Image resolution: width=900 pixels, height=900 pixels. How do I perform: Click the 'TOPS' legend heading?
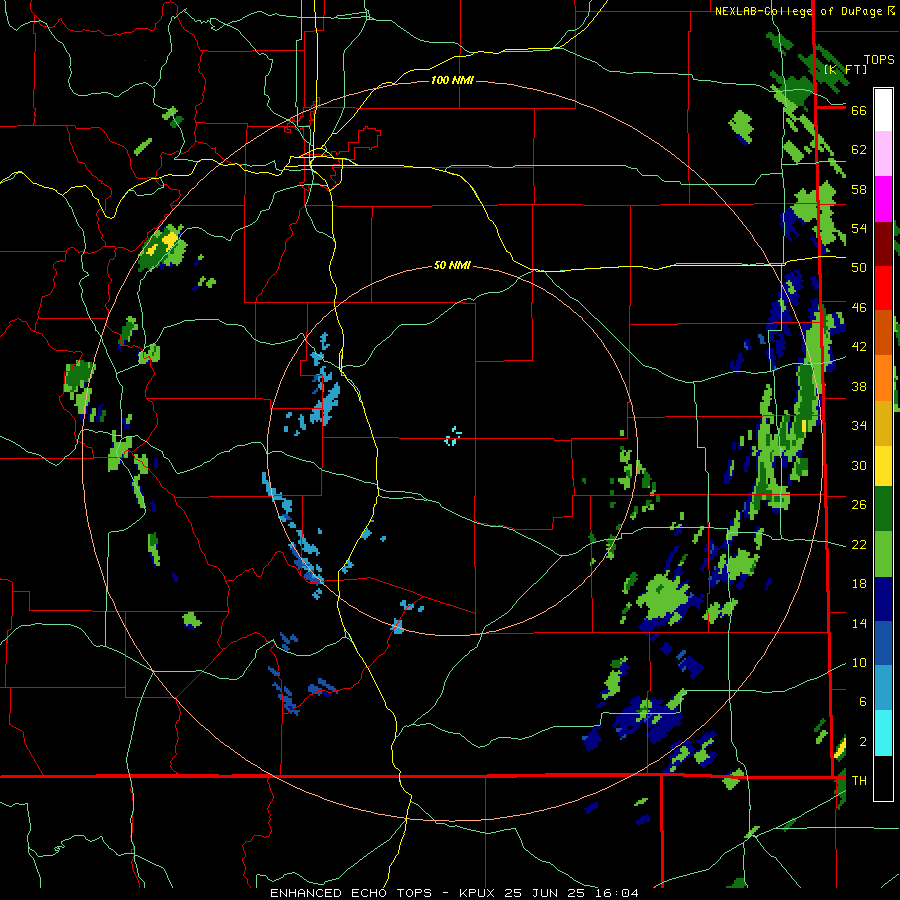tap(879, 60)
